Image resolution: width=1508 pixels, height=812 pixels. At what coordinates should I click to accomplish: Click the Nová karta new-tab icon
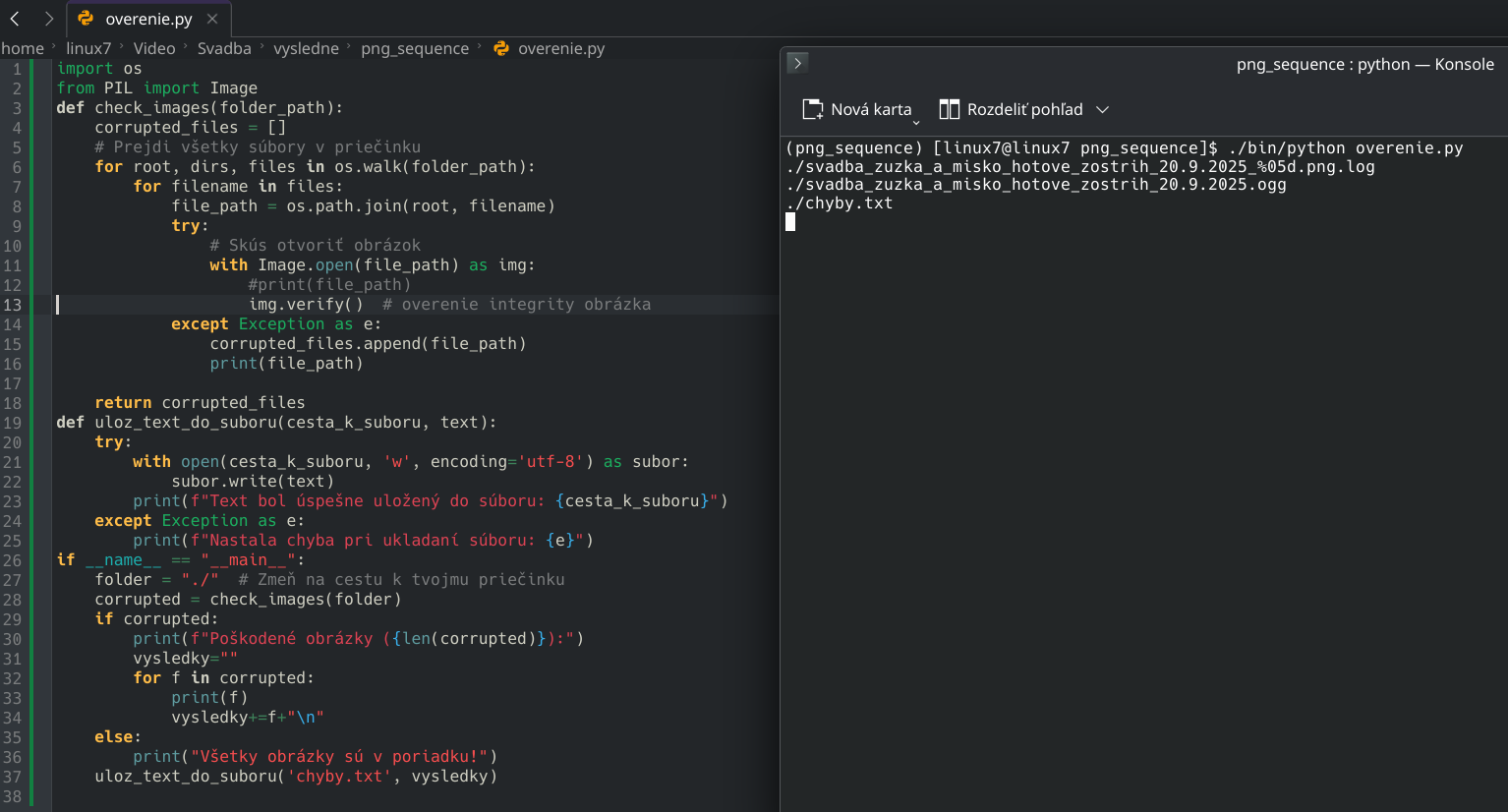812,109
